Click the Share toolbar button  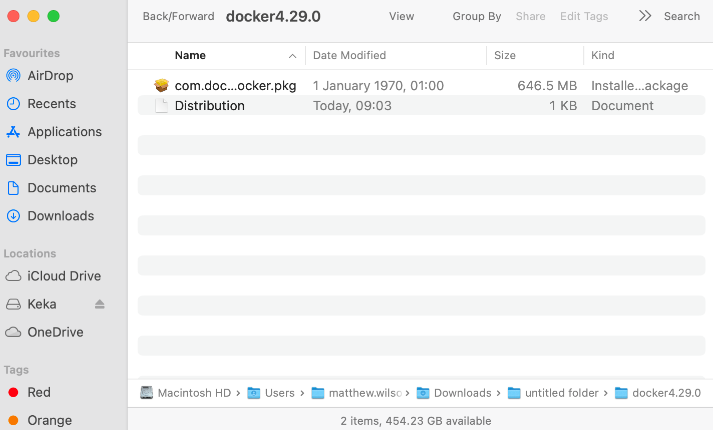pos(530,16)
